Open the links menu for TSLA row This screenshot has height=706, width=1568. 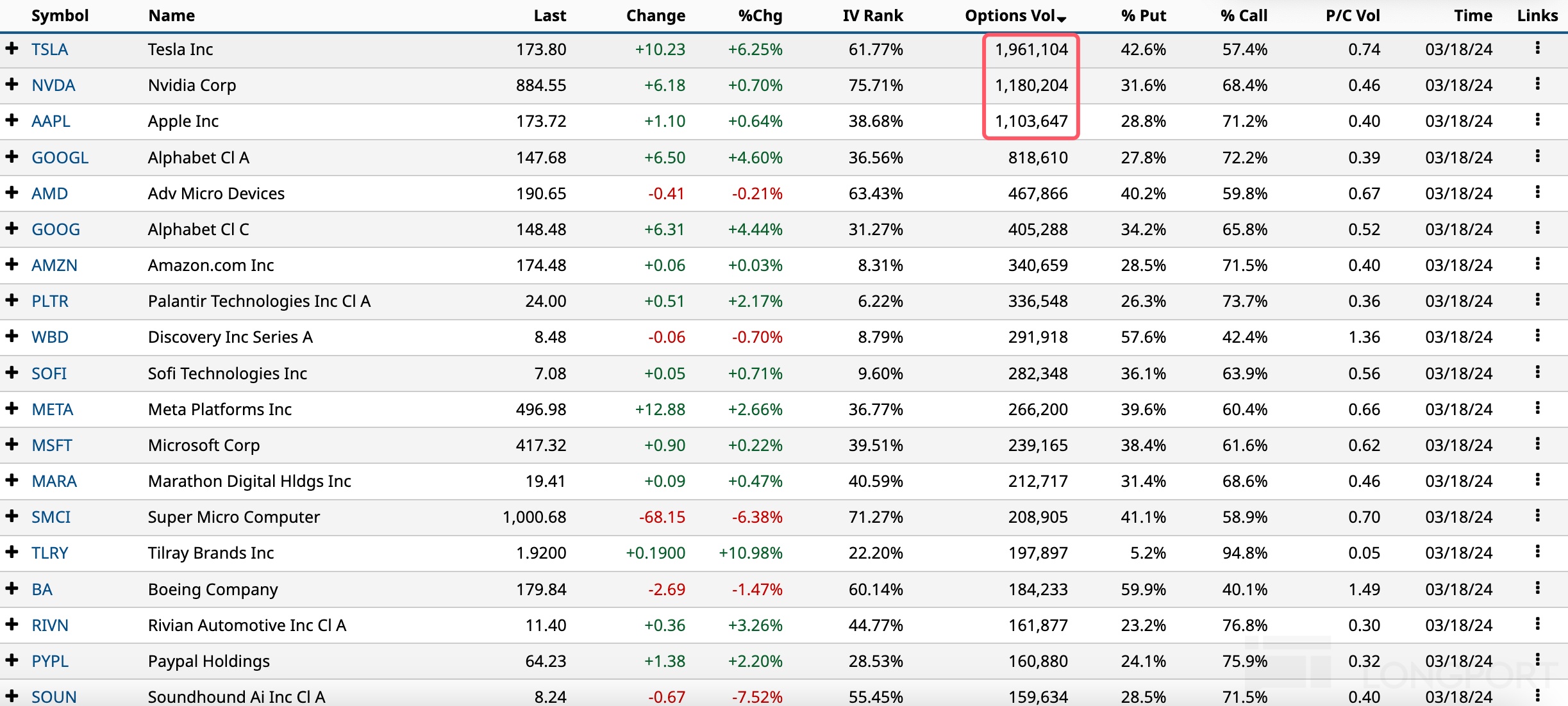point(1537,48)
